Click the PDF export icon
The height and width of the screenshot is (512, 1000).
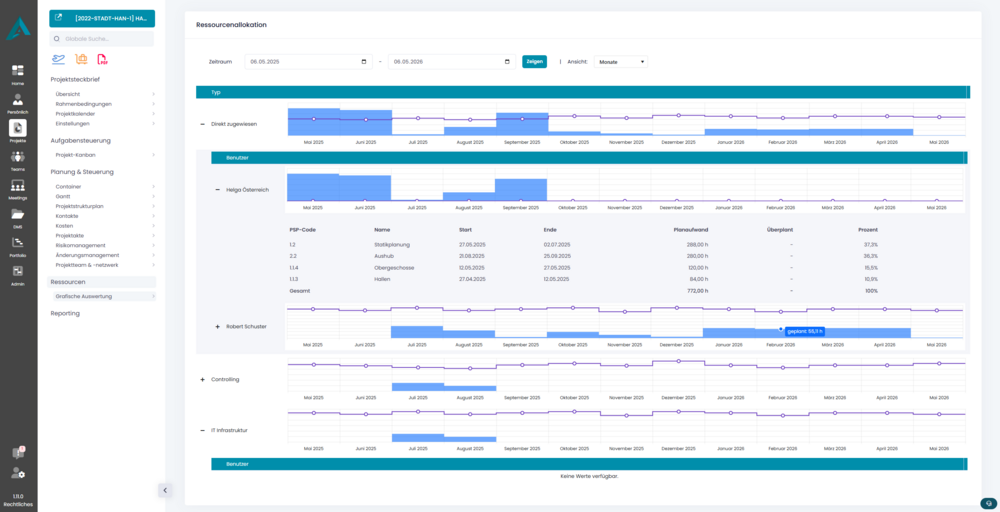pos(102,59)
